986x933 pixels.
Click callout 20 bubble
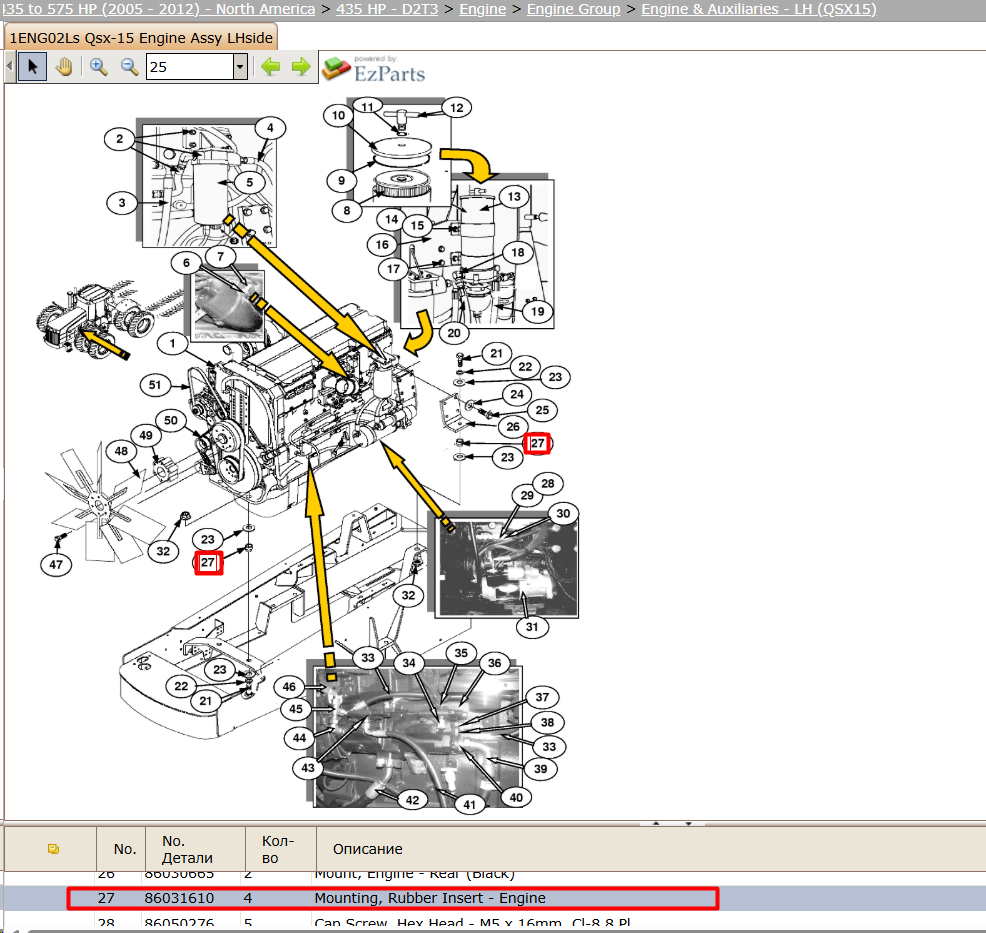click(454, 333)
